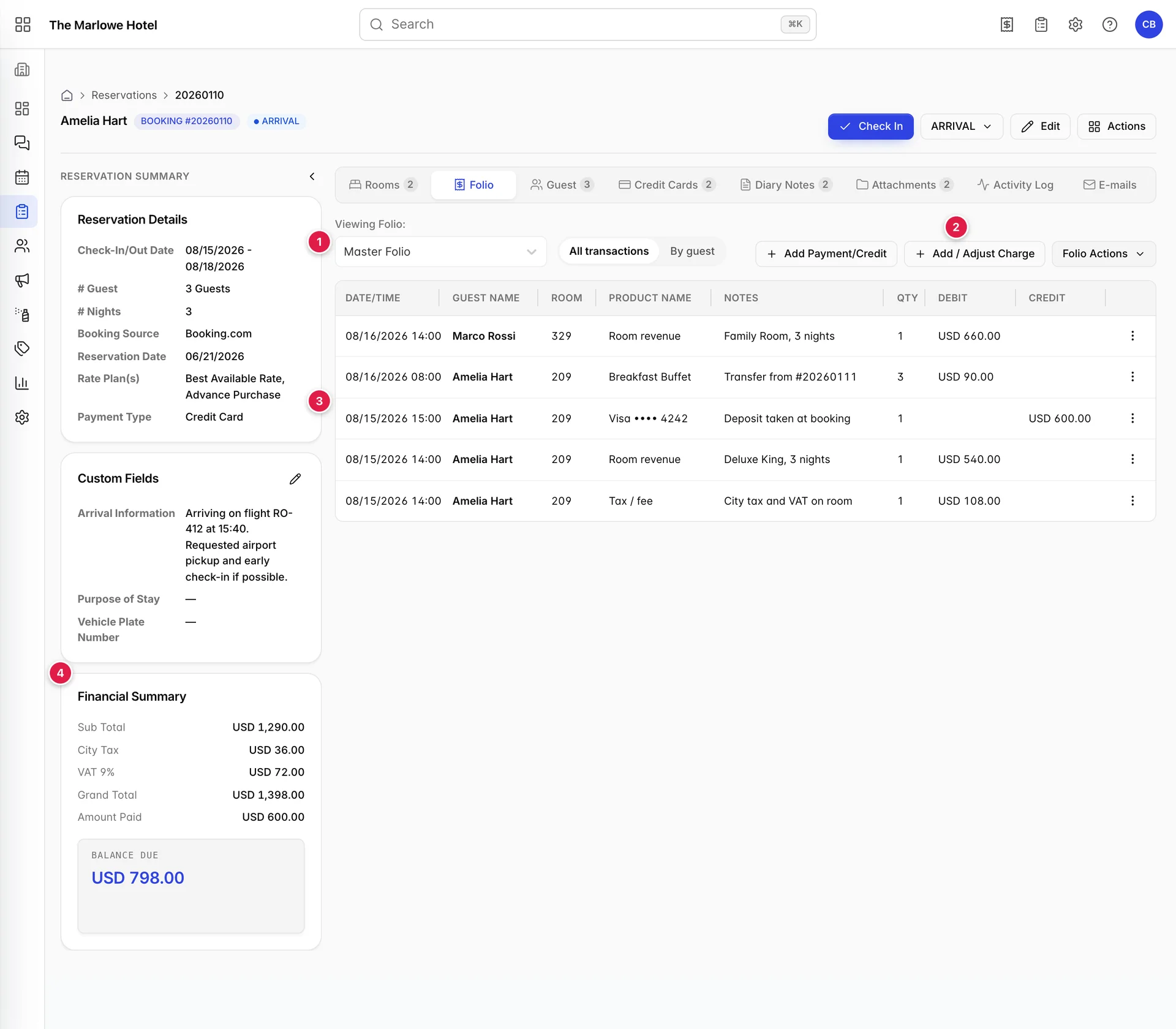Click the 'USD 660.00' debit amount

969,336
